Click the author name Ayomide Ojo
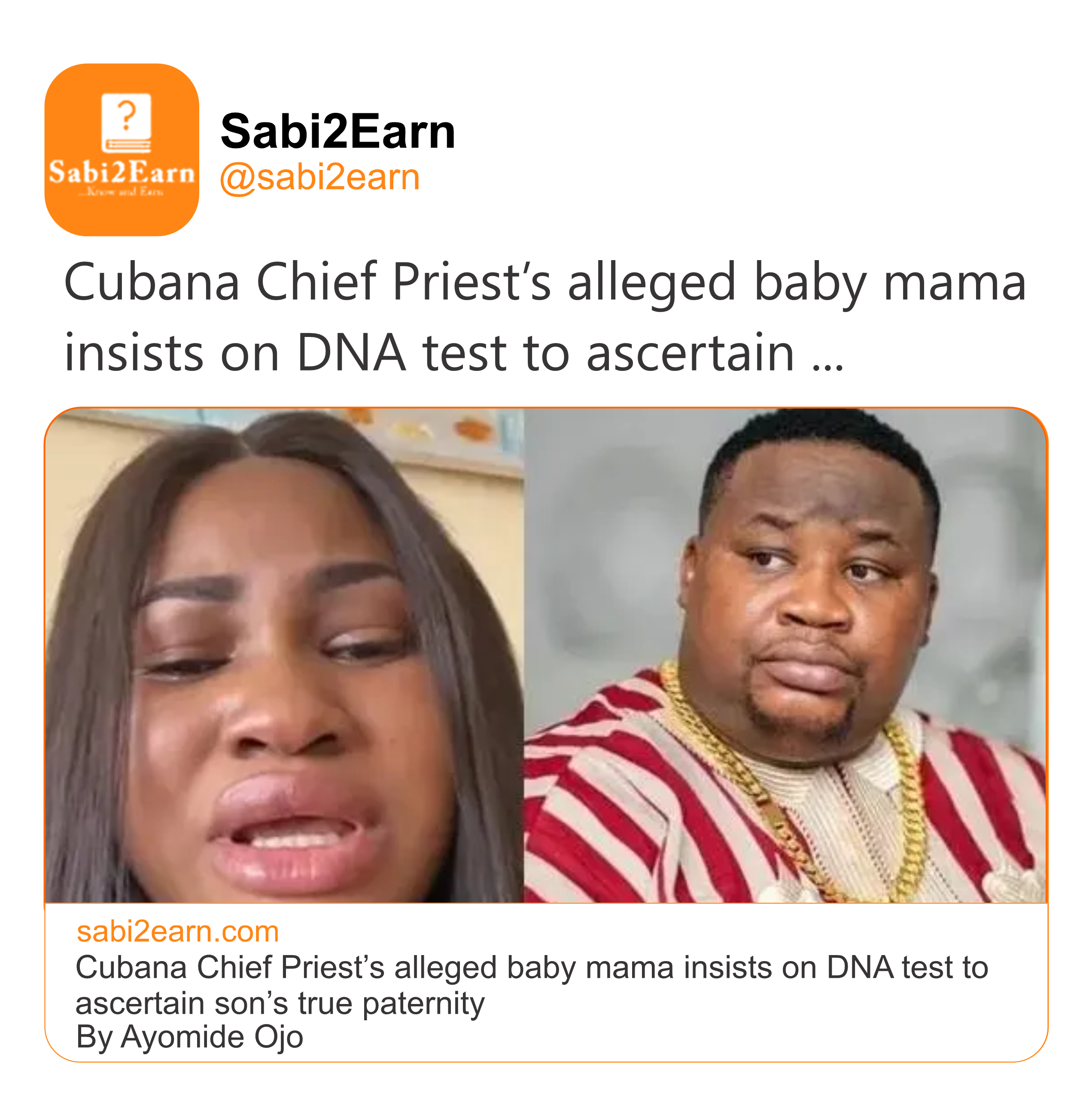Image resolution: width=1092 pixels, height=1101 pixels. coord(212,1037)
